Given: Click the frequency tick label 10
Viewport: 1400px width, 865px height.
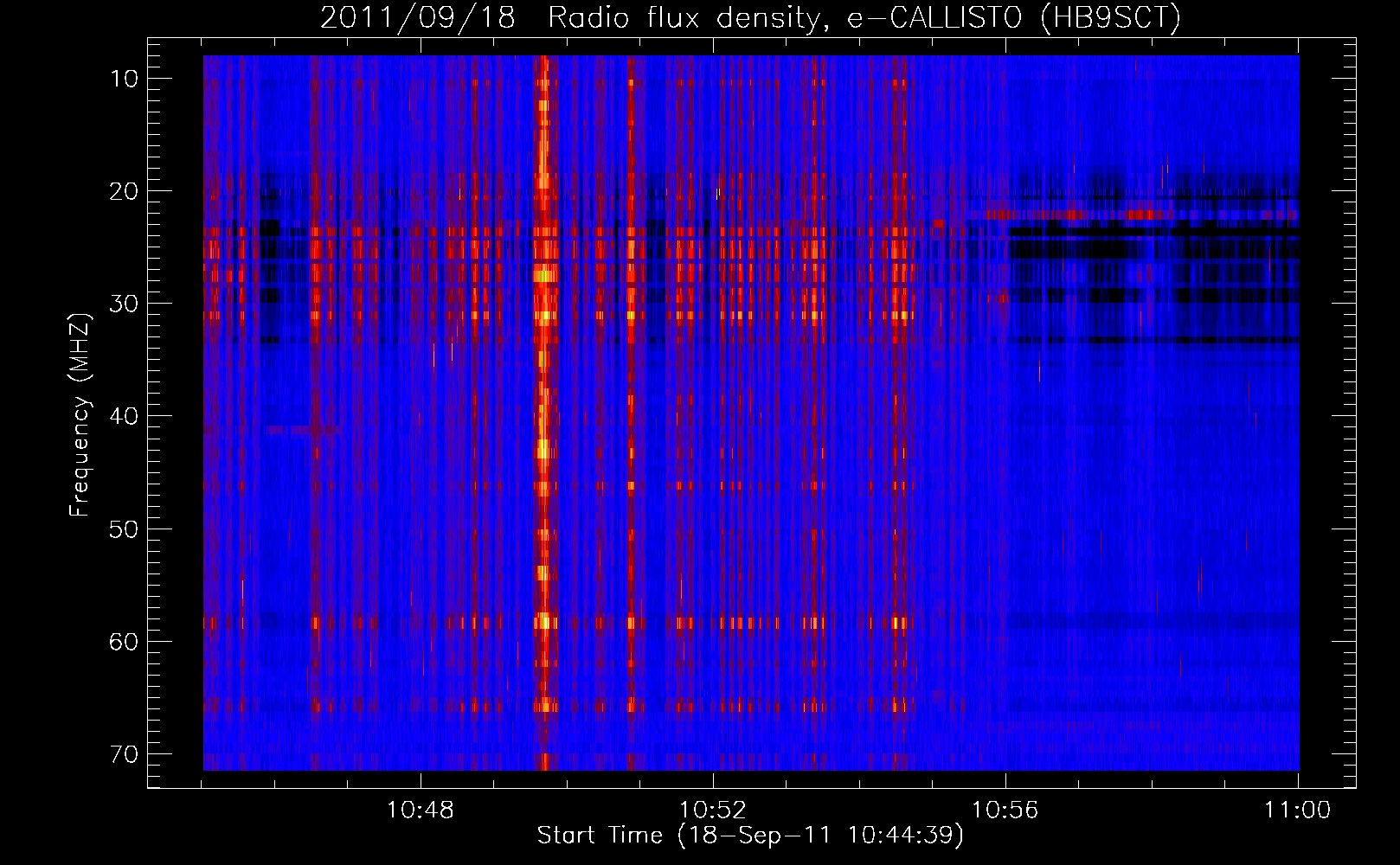Looking at the screenshot, I should click(124, 79).
